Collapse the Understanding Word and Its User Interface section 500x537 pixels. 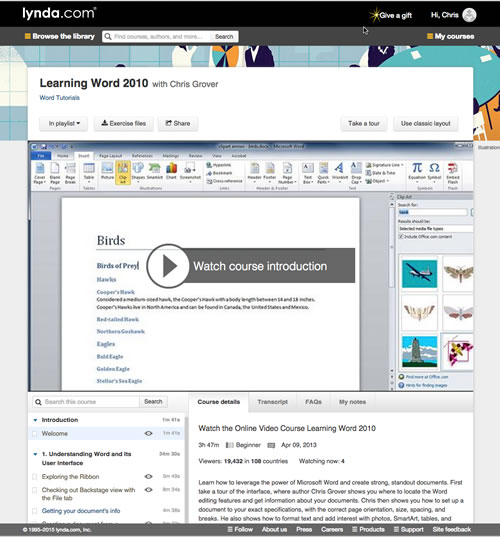coord(35,454)
